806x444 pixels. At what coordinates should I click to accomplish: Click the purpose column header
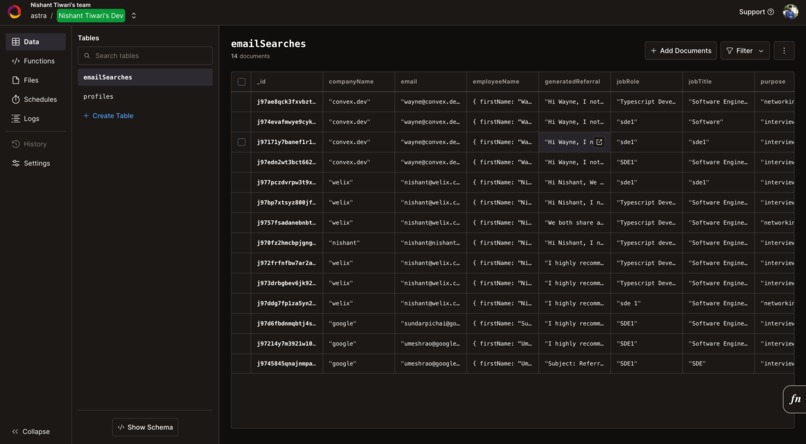tap(774, 82)
